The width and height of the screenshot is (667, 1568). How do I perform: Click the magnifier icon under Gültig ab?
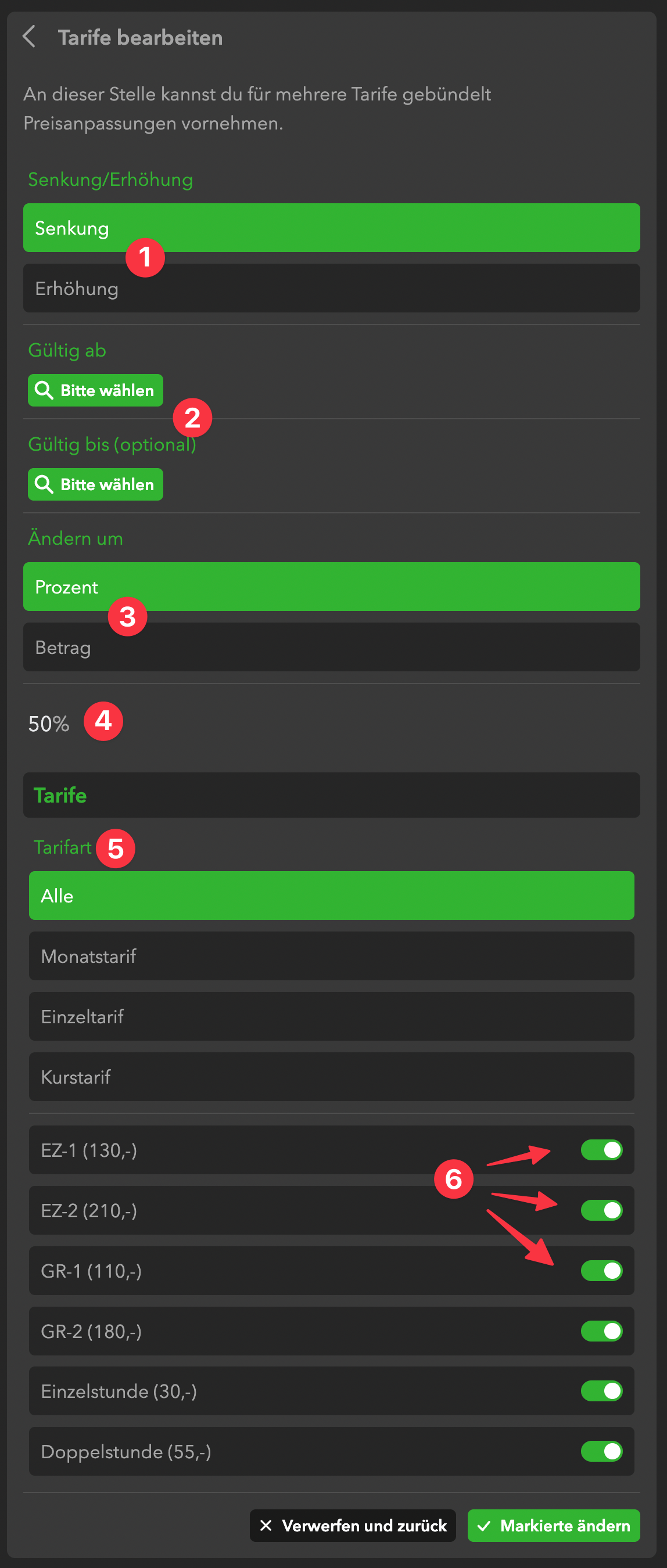pos(44,390)
